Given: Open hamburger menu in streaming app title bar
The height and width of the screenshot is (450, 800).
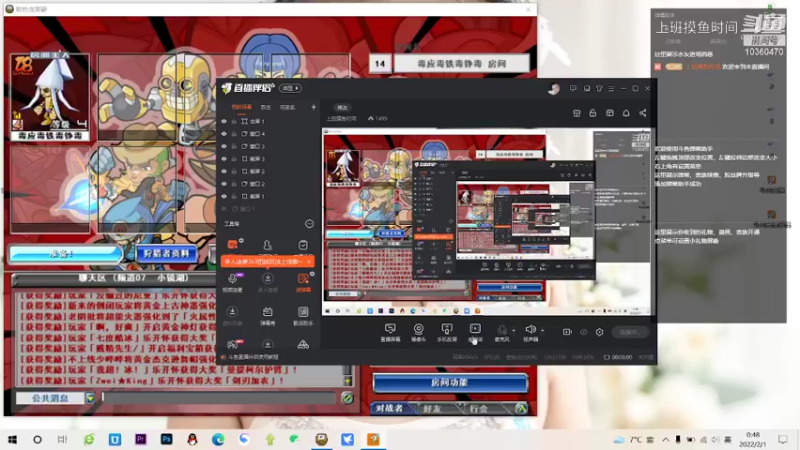Looking at the screenshot, I should pyautogui.click(x=611, y=88).
